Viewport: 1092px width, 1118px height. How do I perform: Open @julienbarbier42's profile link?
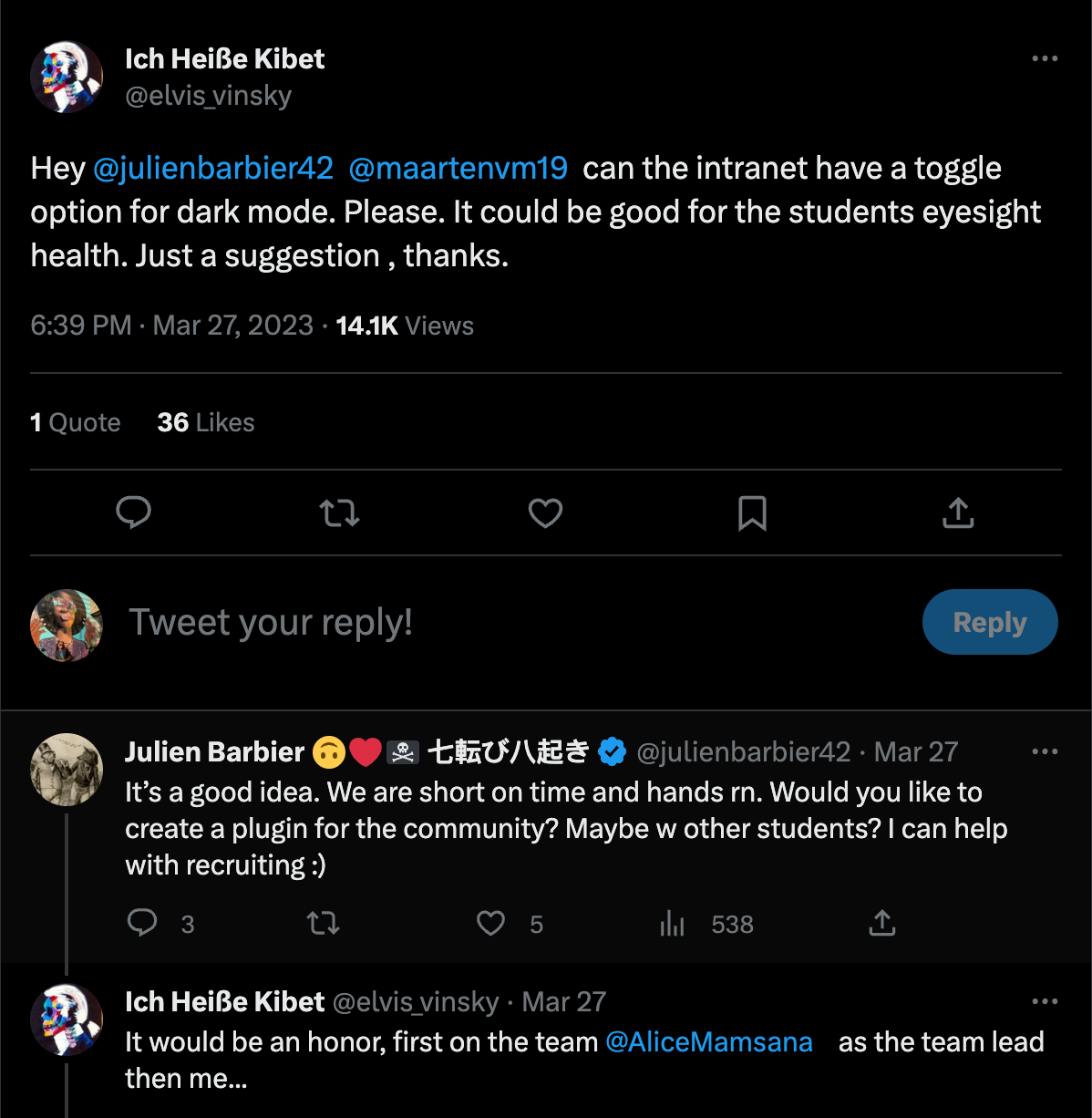[213, 168]
